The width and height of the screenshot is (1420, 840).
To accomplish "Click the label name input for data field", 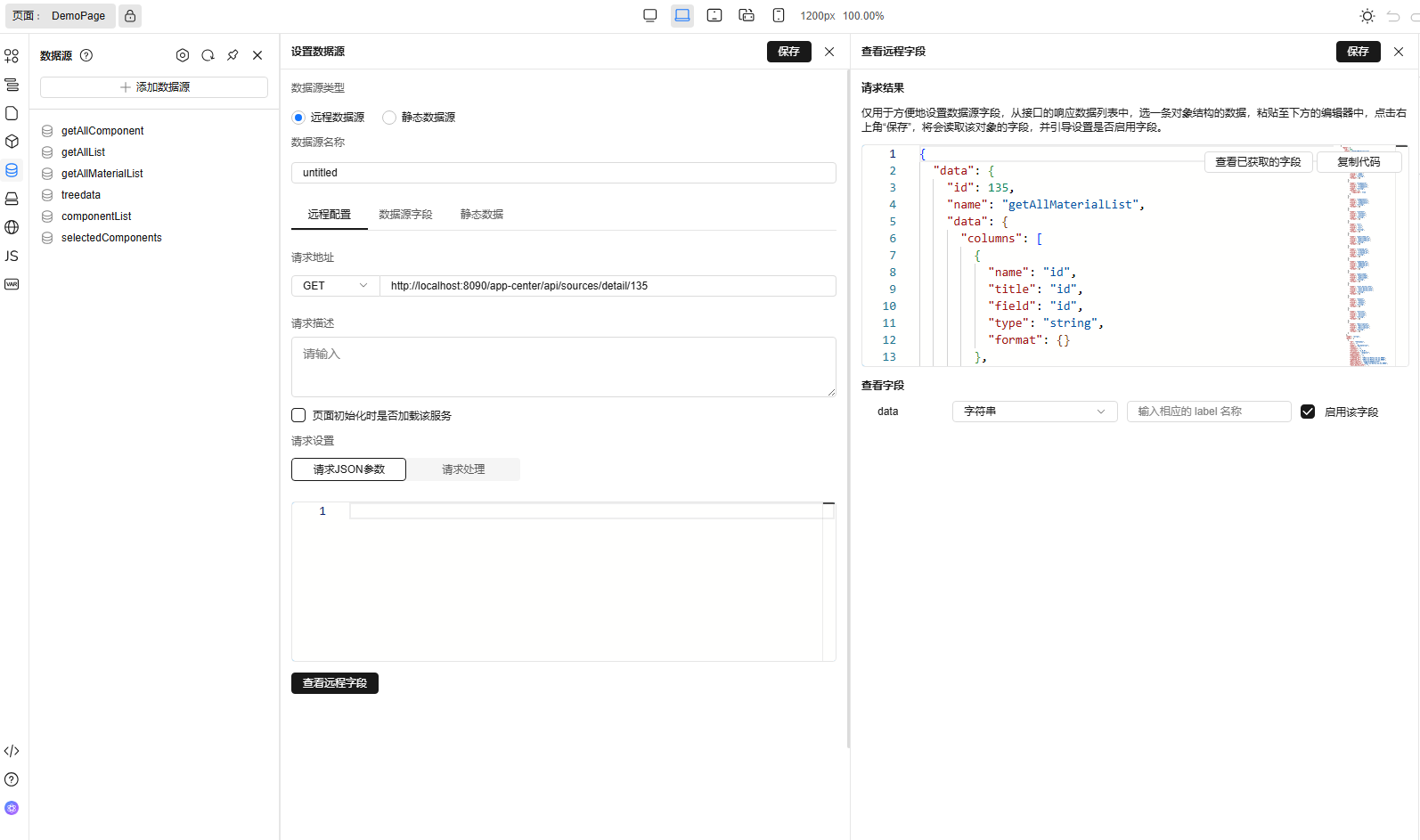I will (x=1209, y=412).
